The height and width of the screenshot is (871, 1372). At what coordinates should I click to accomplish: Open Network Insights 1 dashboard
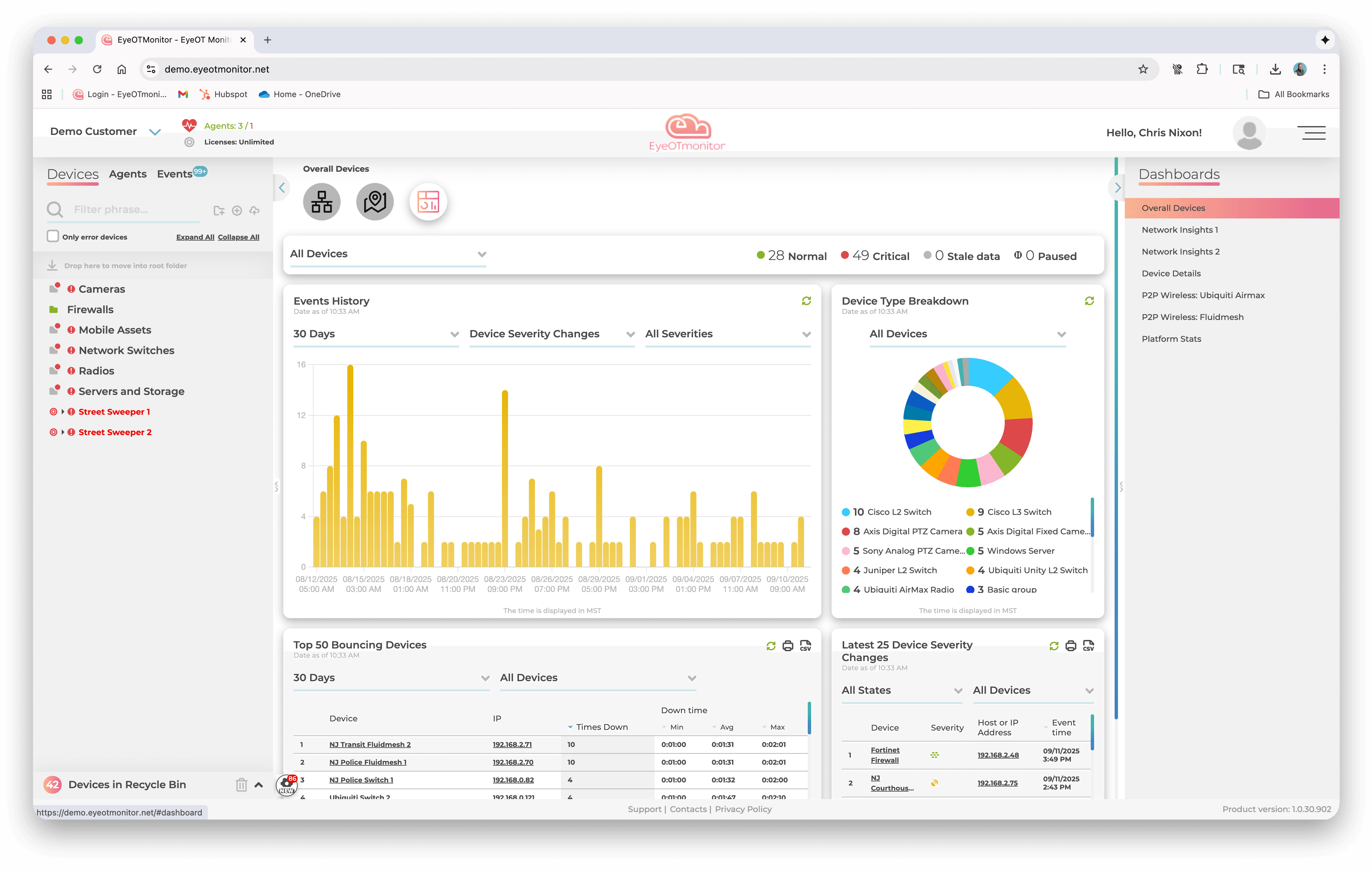coord(1179,229)
